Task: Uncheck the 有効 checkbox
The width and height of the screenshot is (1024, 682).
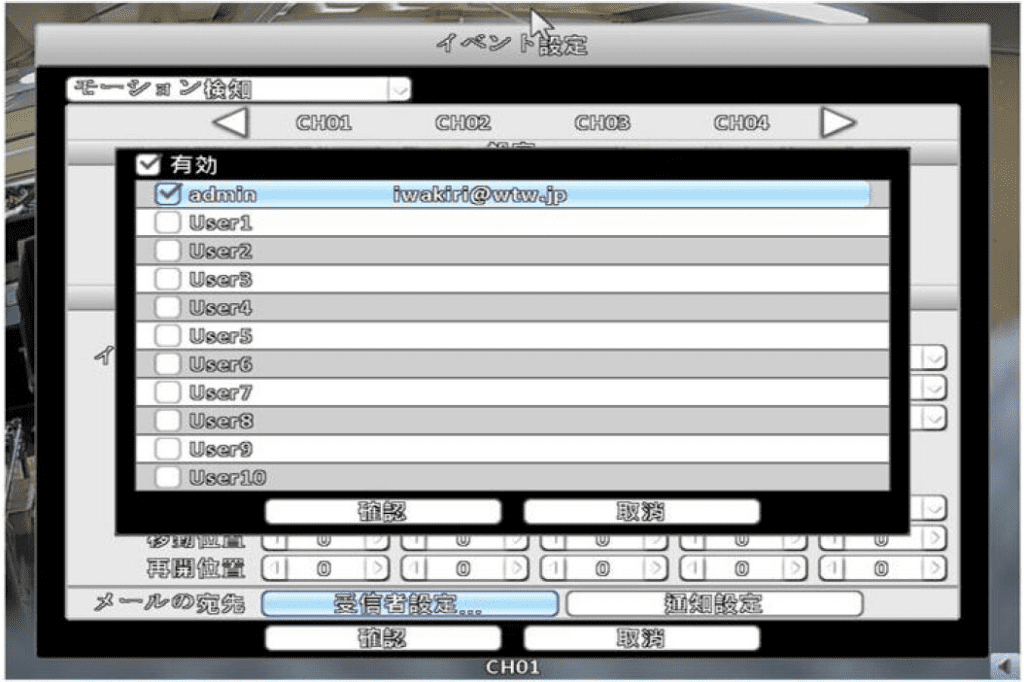Action: click(x=151, y=165)
